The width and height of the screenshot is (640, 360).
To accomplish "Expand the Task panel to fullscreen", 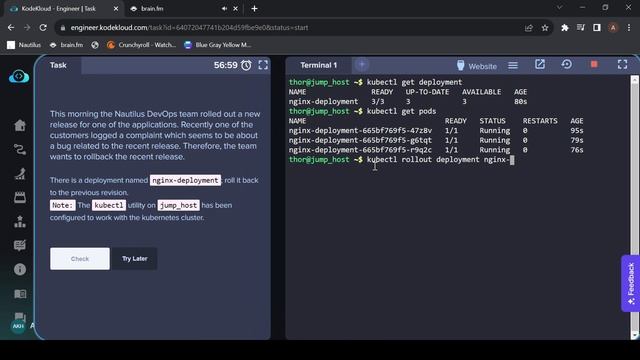I will pos(263,65).
